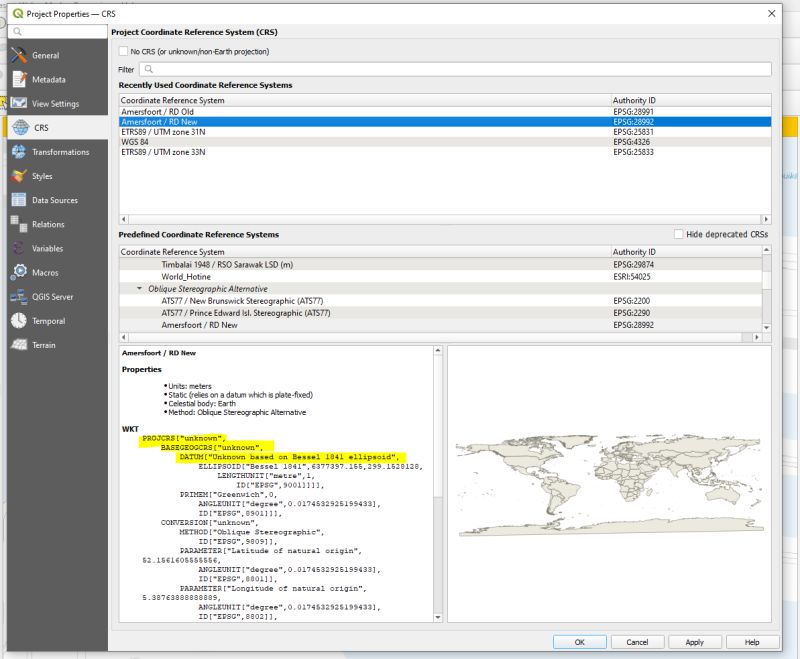Sort recent list by Authority ID header
The width and height of the screenshot is (800, 659).
691,100
